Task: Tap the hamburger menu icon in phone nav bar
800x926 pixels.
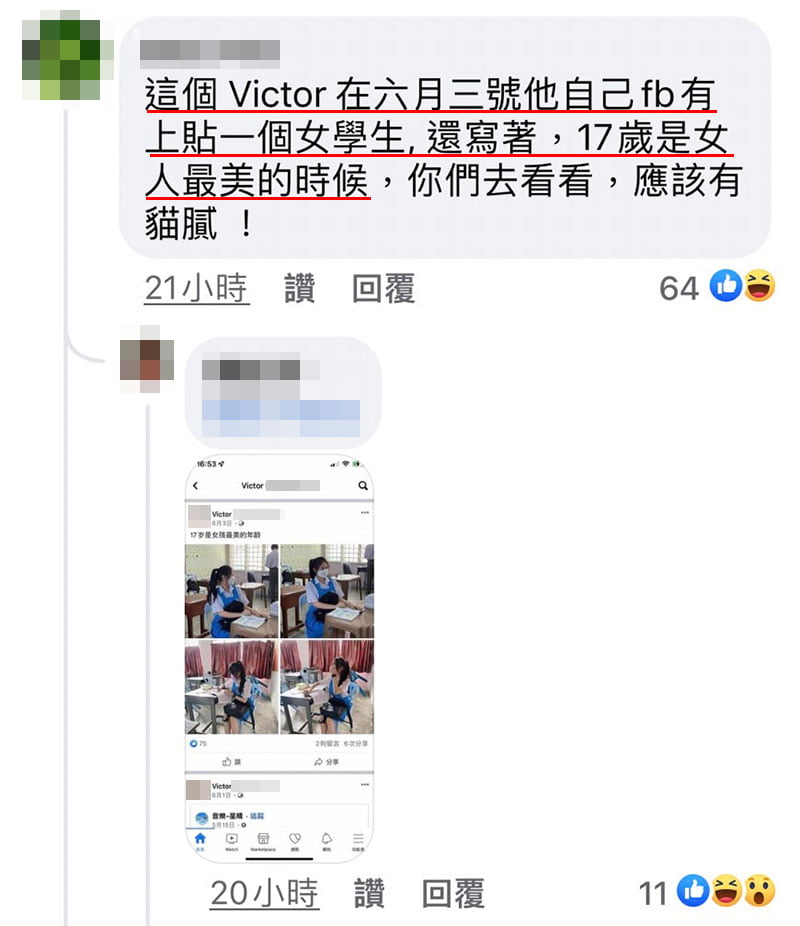Action: 358,840
